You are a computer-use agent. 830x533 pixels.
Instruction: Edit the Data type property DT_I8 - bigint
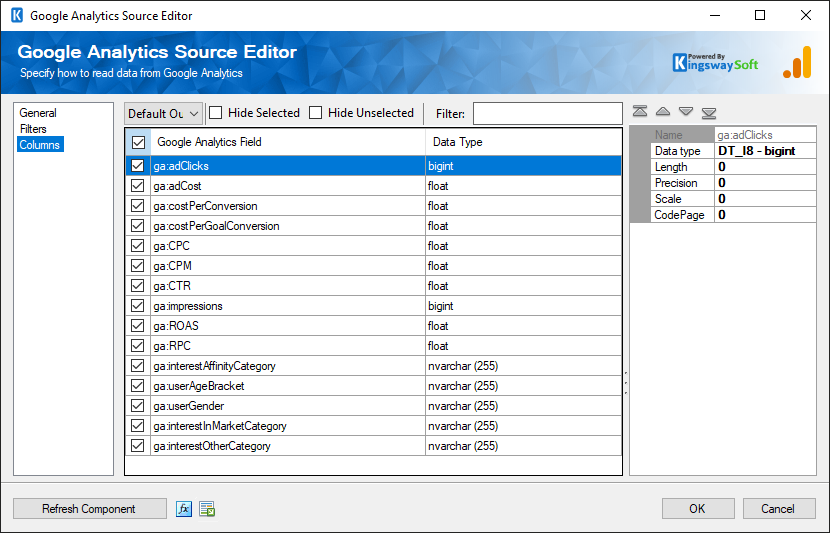point(765,151)
